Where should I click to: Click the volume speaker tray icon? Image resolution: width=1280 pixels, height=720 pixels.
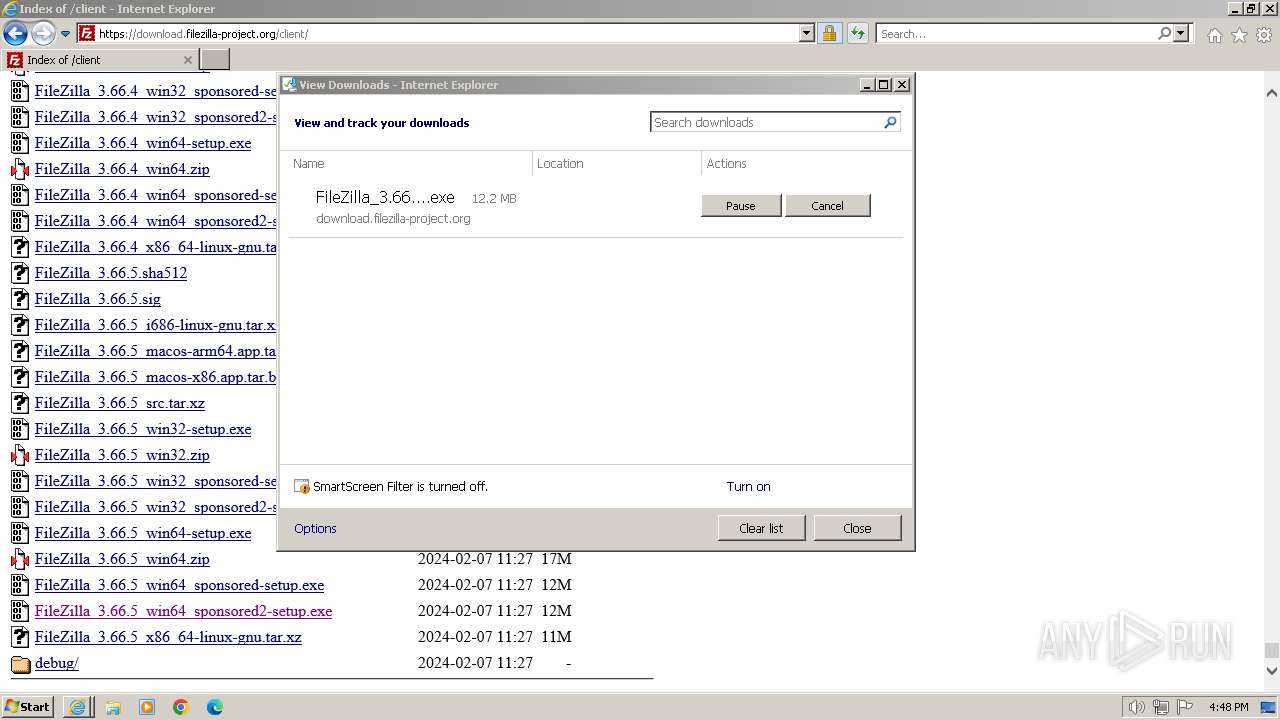(1136, 707)
